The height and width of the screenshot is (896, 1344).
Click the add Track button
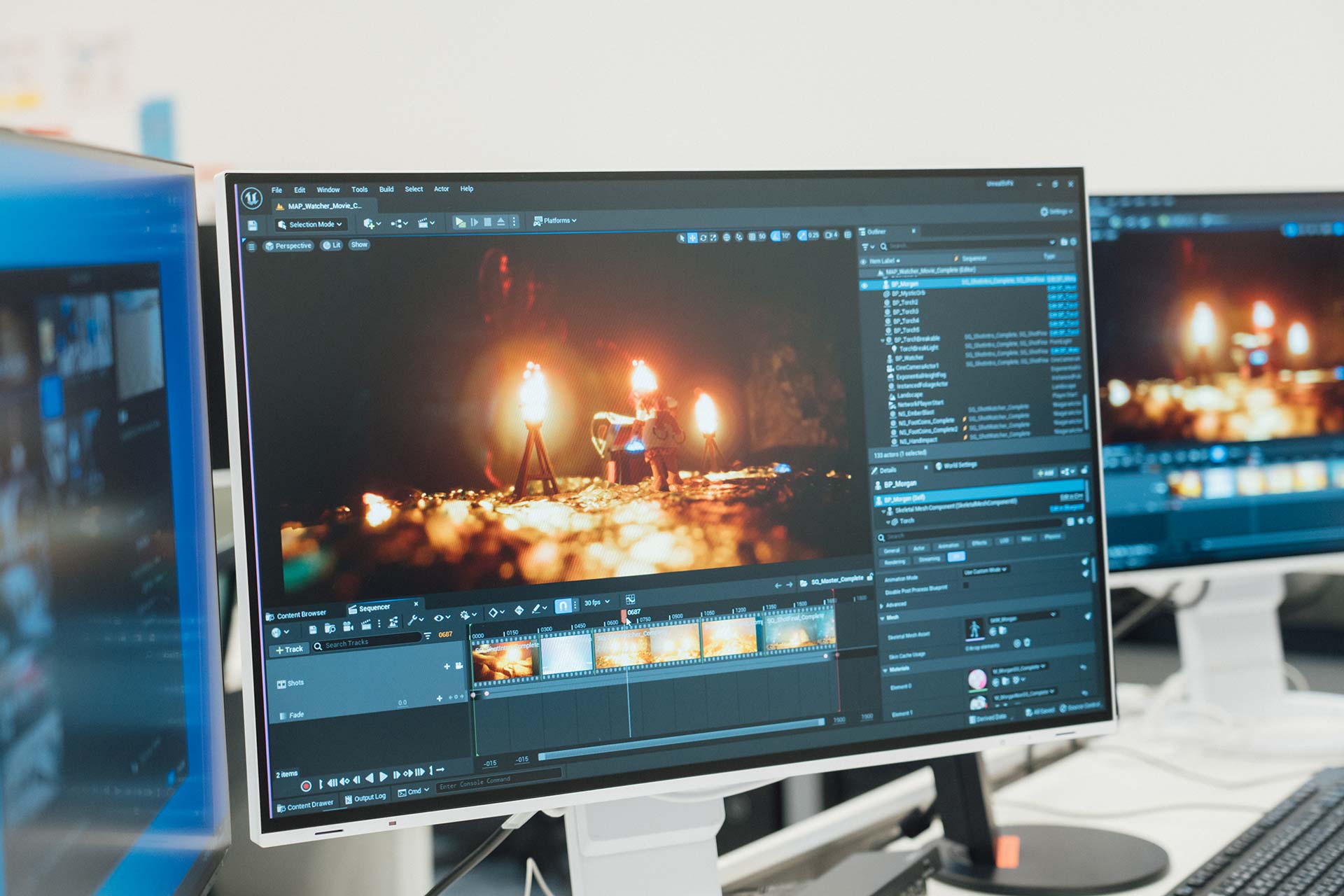(289, 649)
